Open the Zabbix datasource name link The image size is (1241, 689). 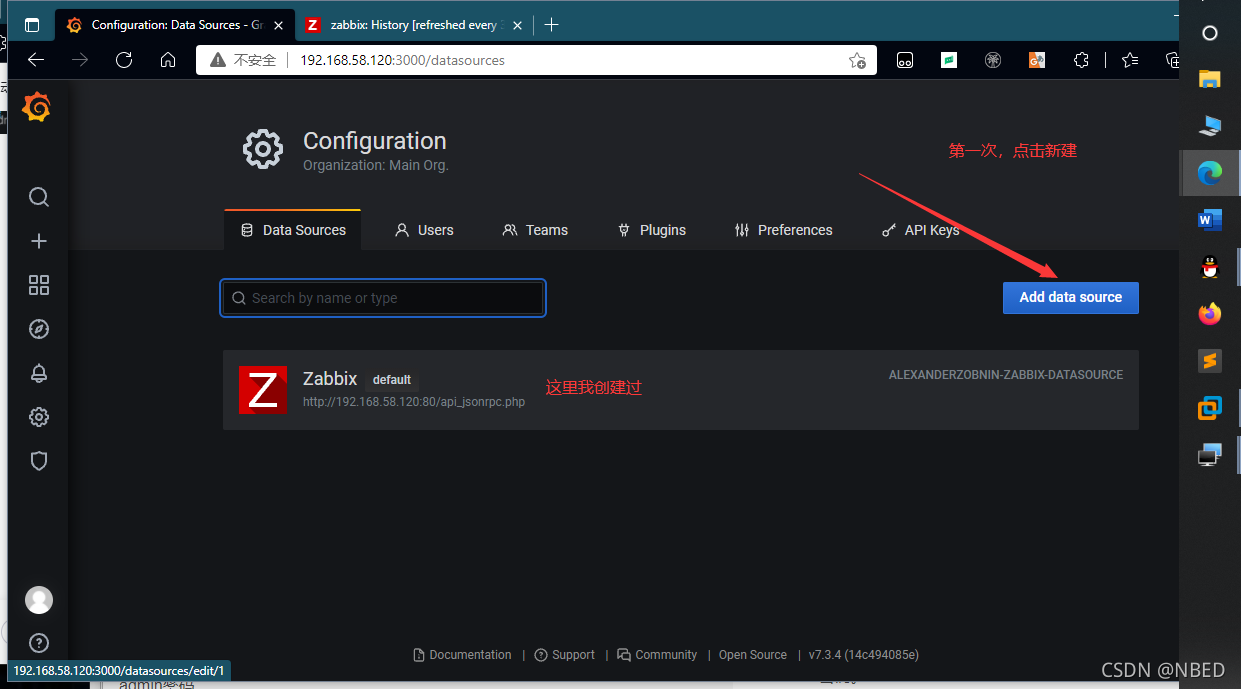coord(330,379)
